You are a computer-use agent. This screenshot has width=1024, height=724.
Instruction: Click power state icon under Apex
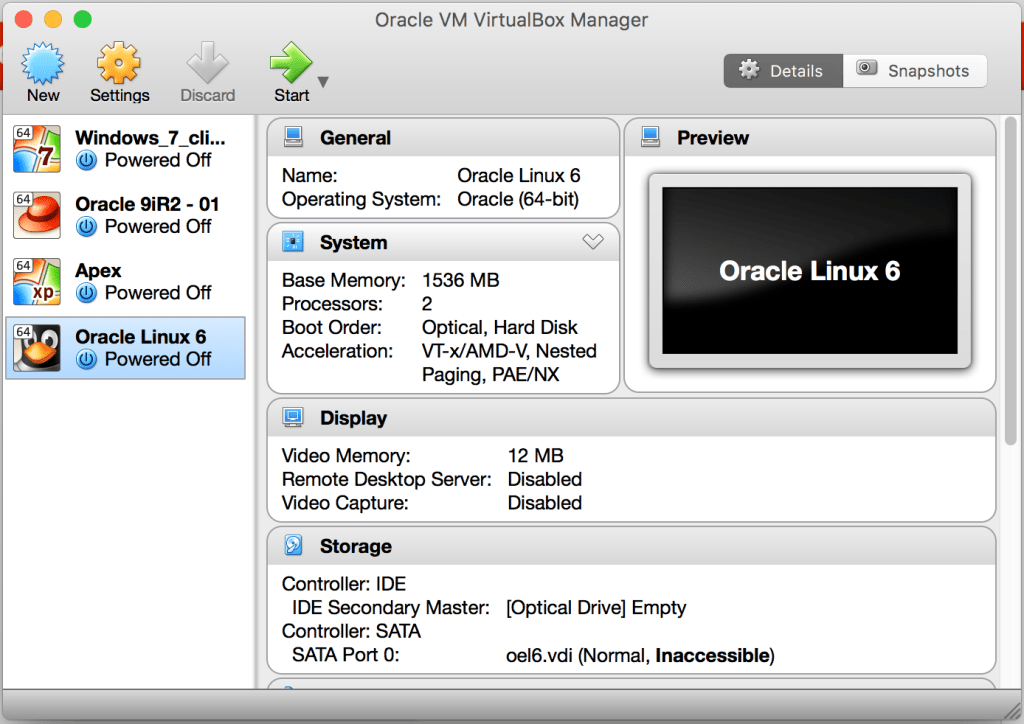(86, 293)
